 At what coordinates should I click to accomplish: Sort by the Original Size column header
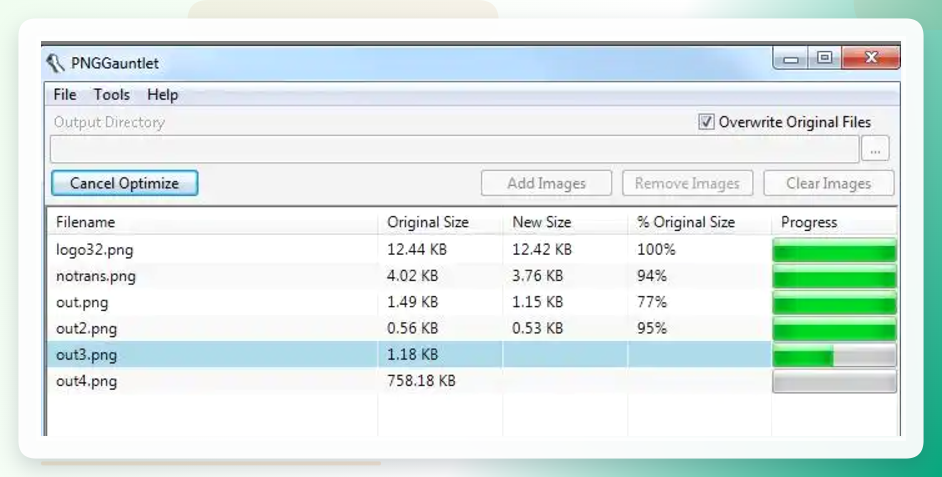point(440,222)
